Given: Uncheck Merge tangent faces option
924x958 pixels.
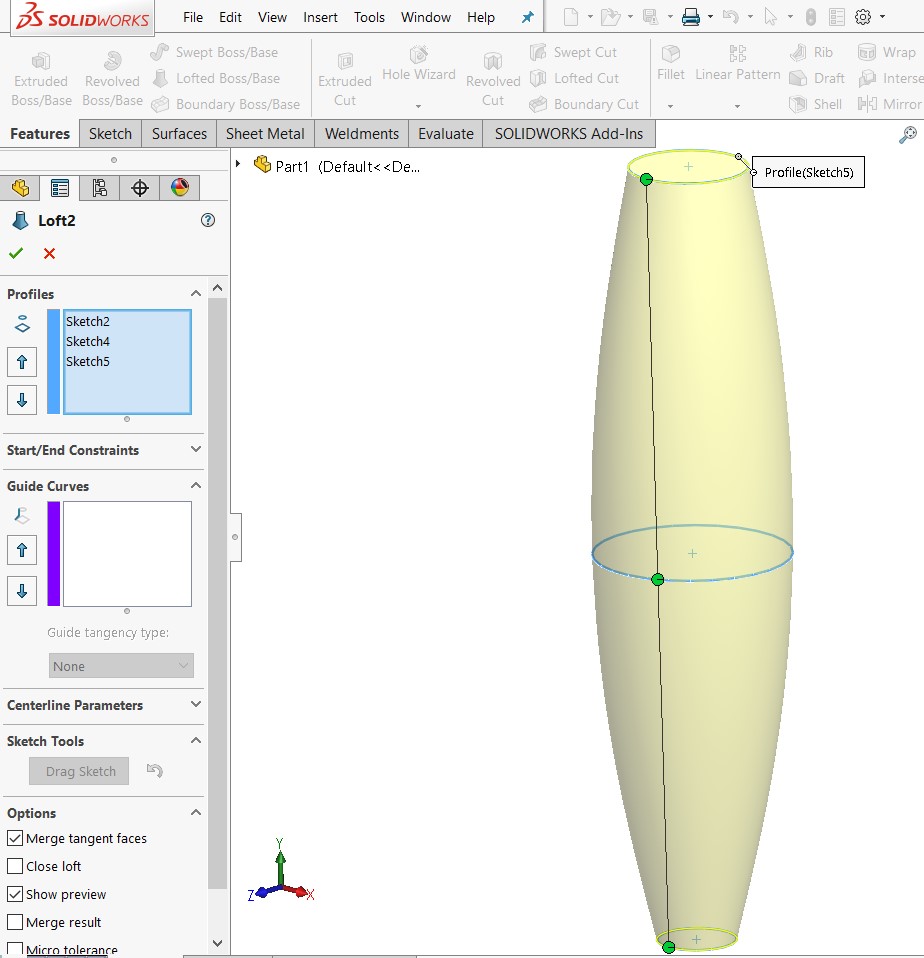Looking at the screenshot, I should pos(15,839).
